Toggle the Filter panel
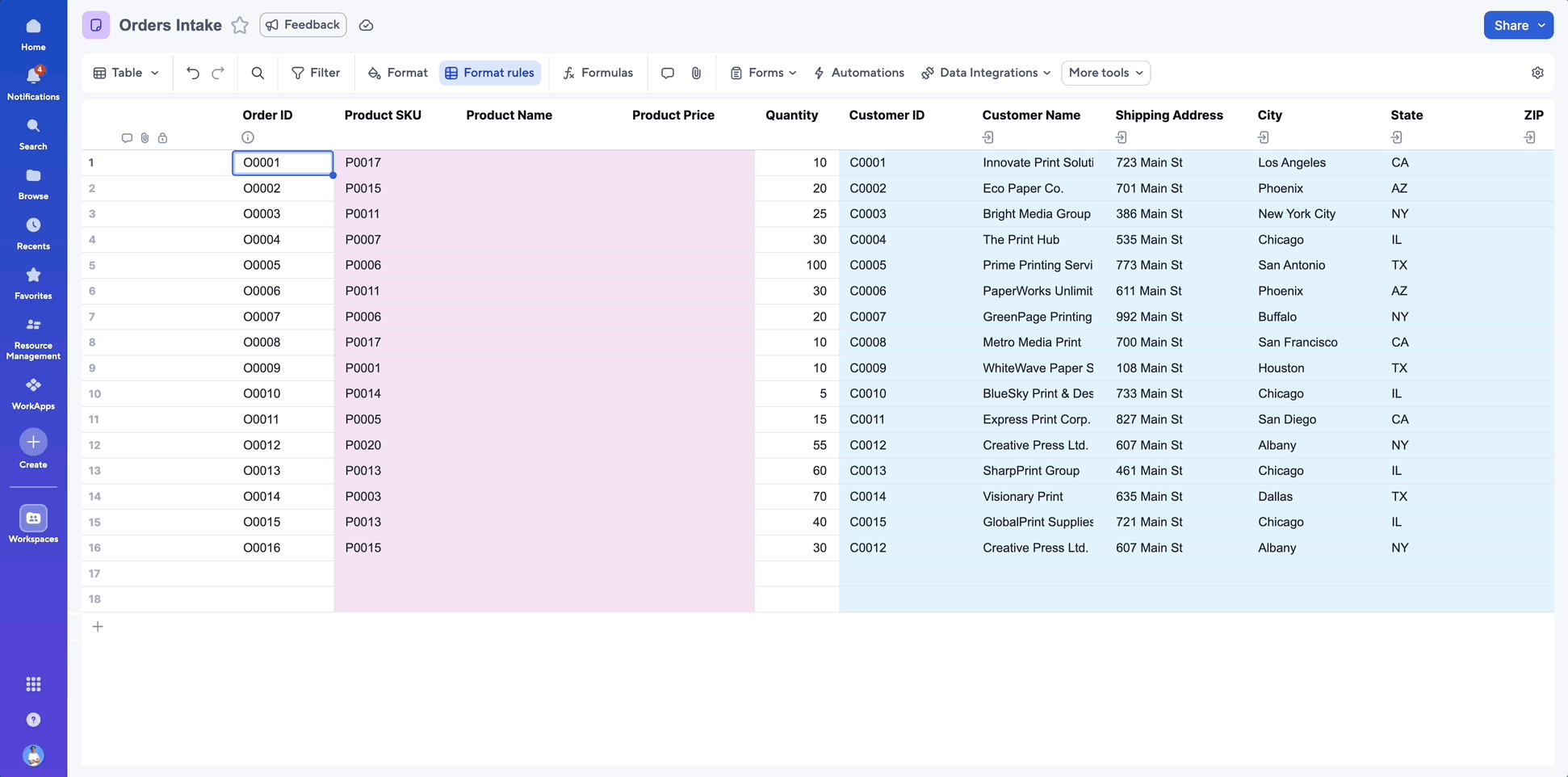 316,73
